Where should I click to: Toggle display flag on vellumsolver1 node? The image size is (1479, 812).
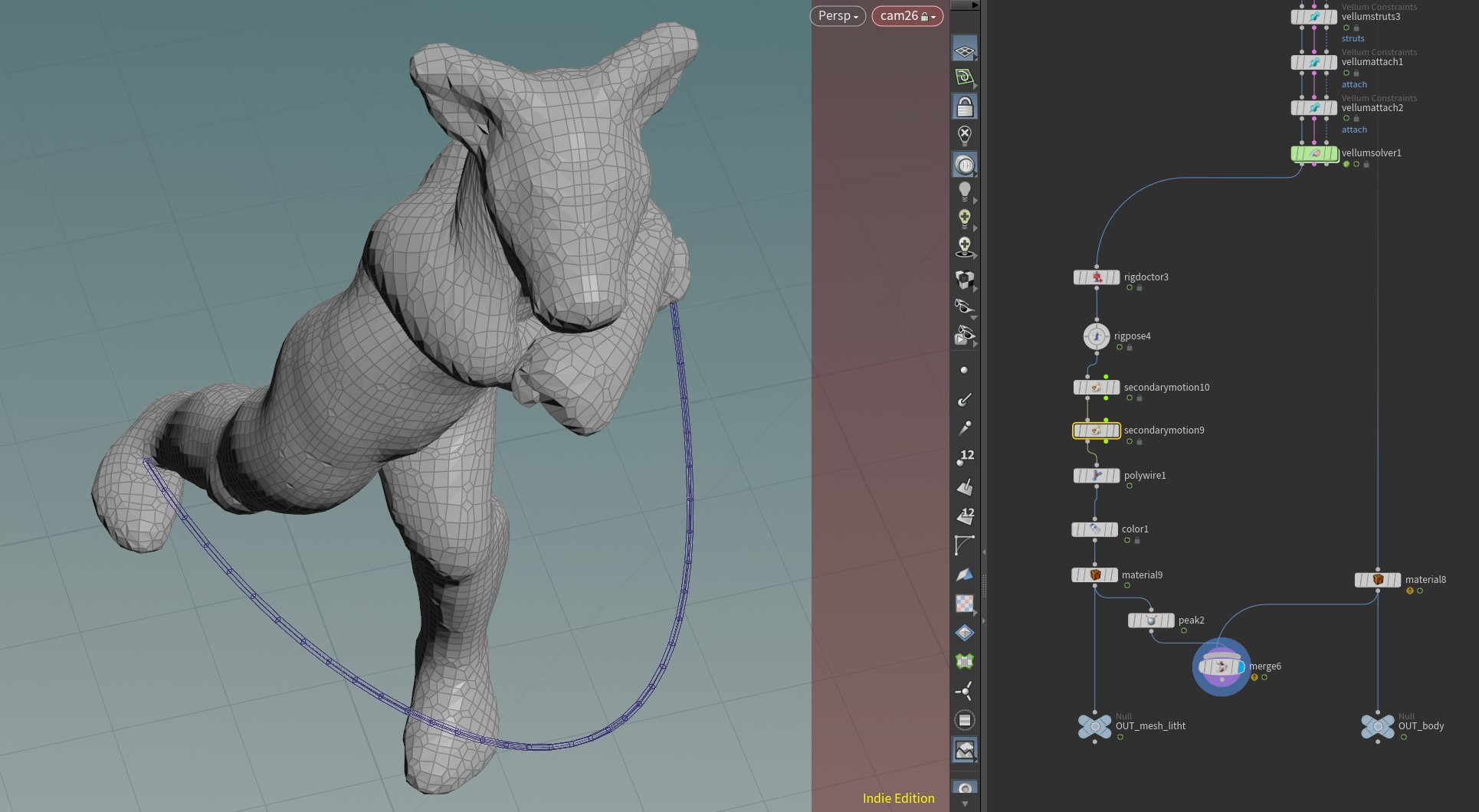click(x=1333, y=153)
